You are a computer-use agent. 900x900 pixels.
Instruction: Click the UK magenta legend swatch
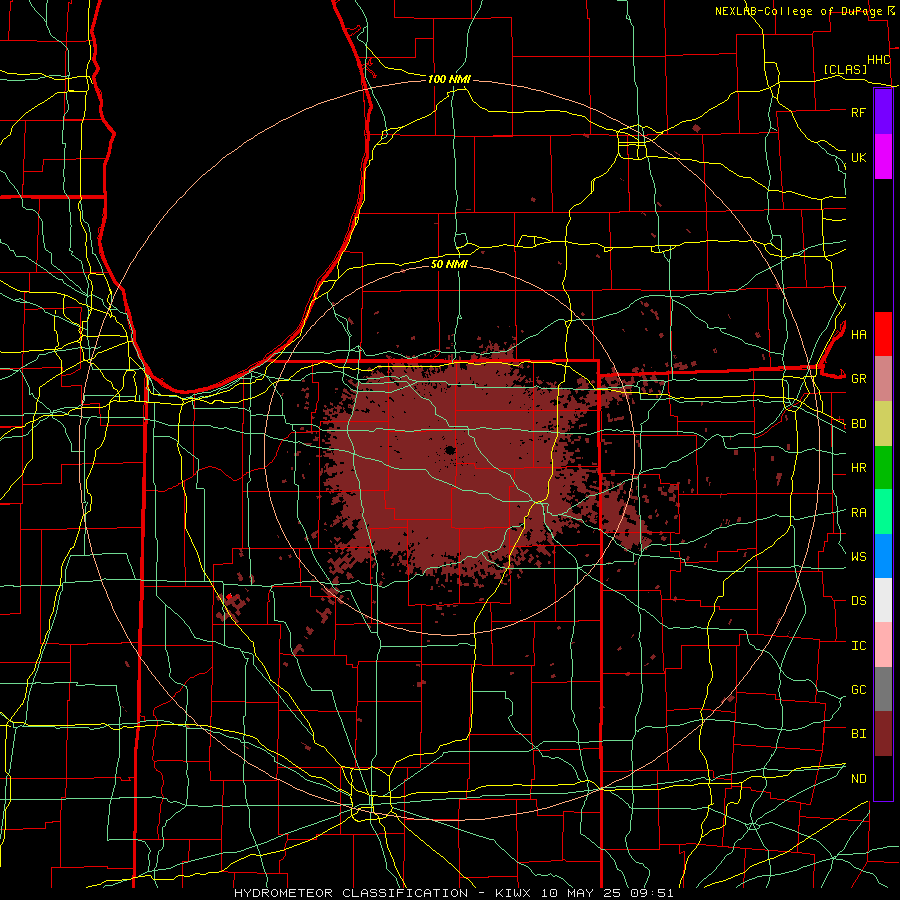883,157
